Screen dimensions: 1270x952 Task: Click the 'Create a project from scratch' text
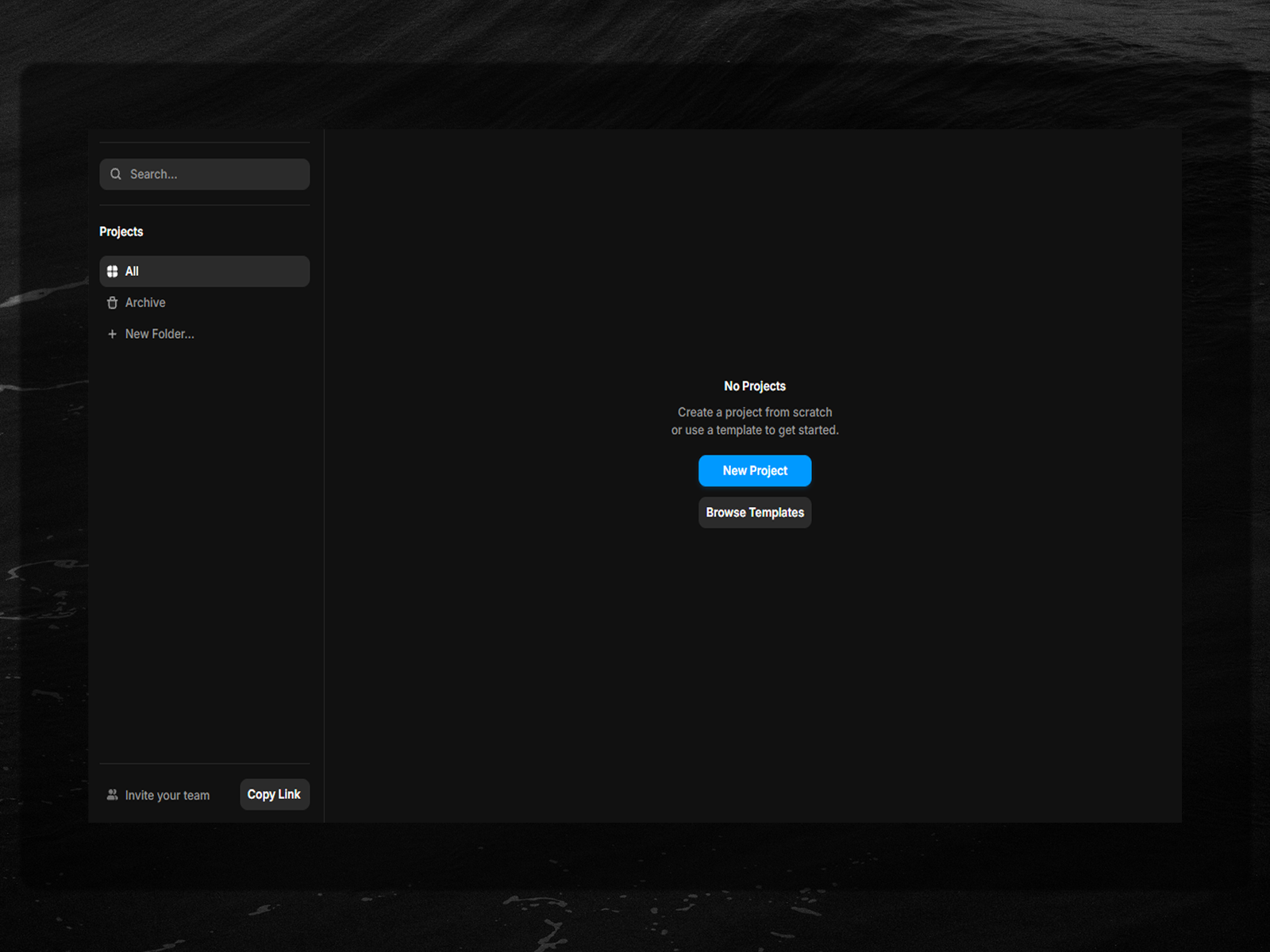point(755,413)
